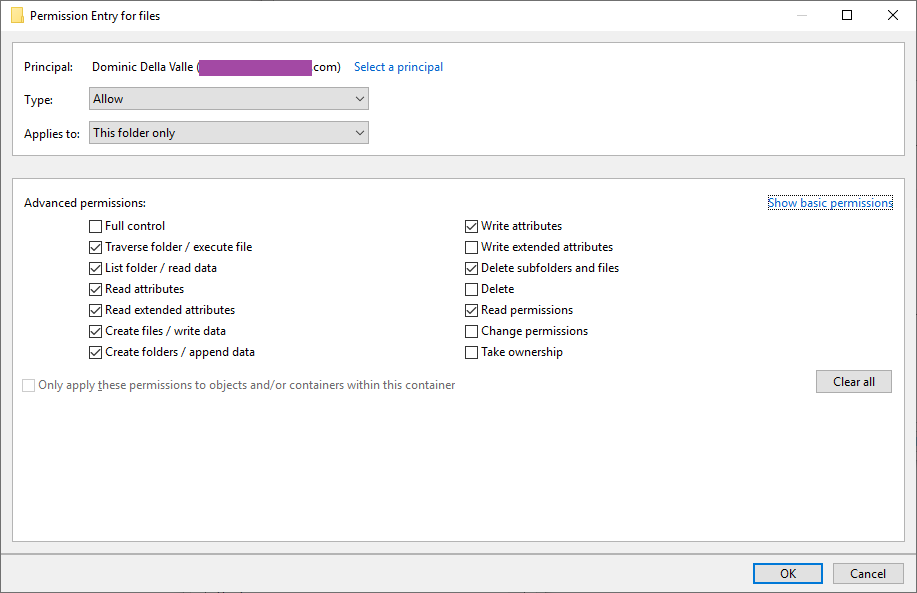This screenshot has width=917, height=593.
Task: Open the Type dropdown showing Allow
Action: 229,99
